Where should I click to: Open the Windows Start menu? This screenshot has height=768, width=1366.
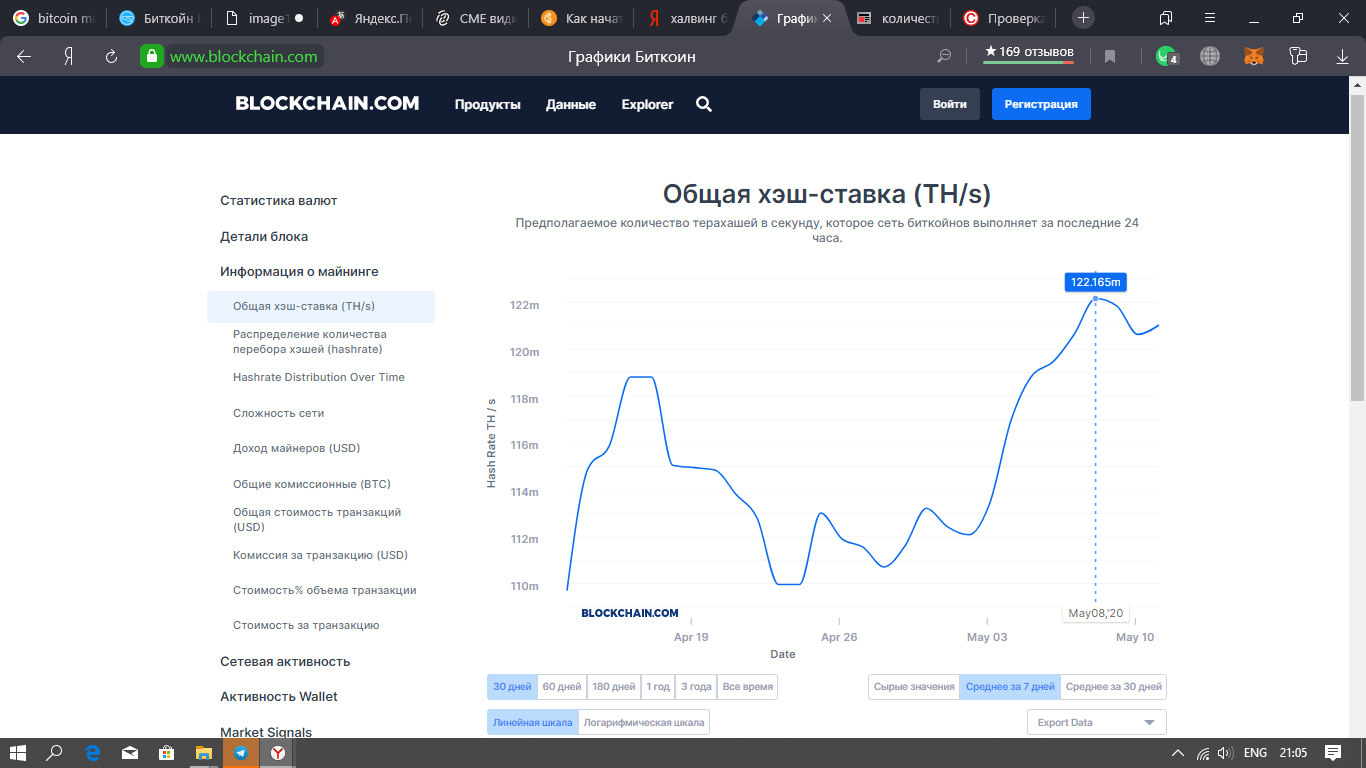[x=17, y=753]
